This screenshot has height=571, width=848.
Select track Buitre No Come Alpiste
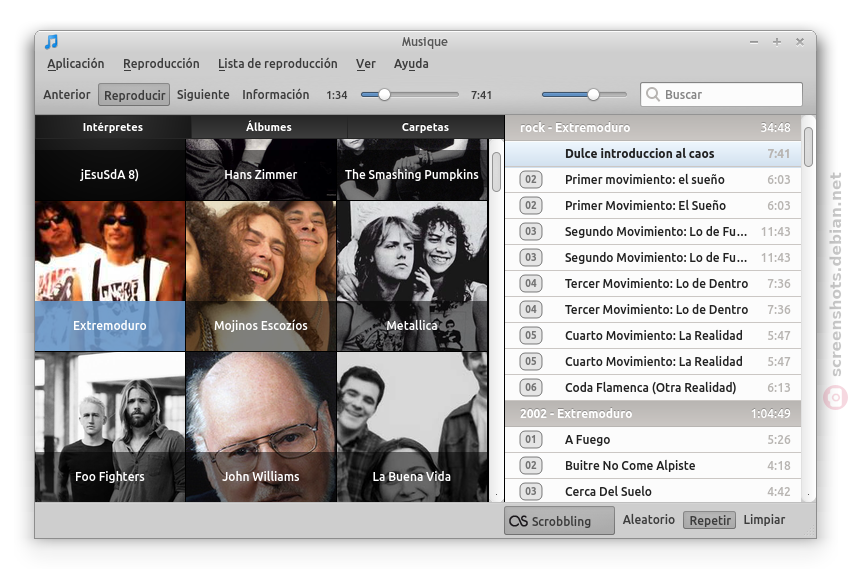(653, 465)
